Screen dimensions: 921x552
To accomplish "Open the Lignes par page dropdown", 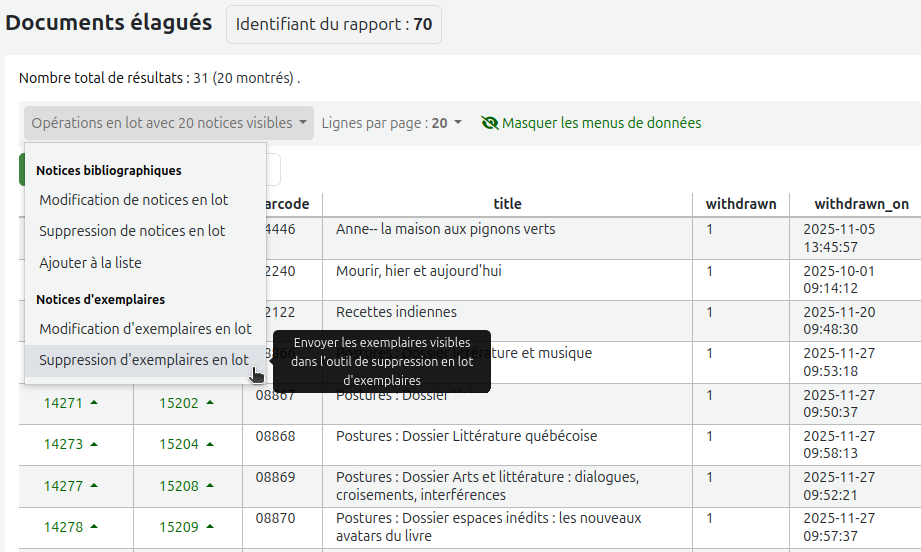I will [391, 123].
